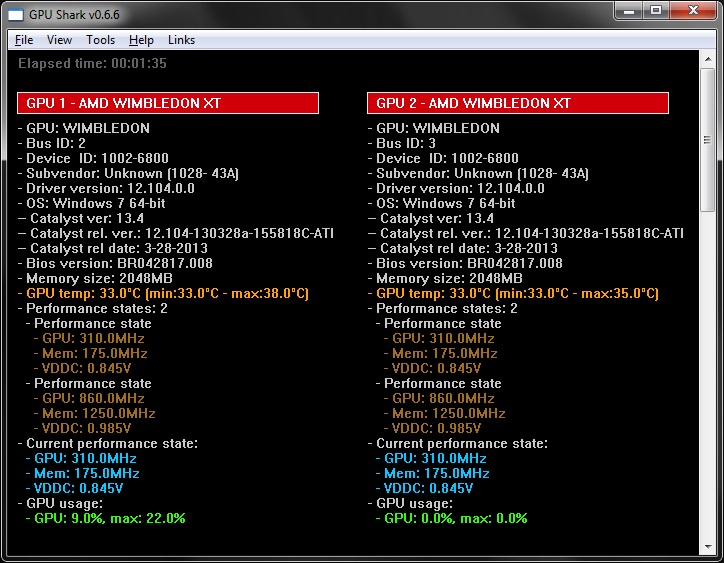Click the scrollbar up arrow
724x563 pixels.
[x=708, y=59]
